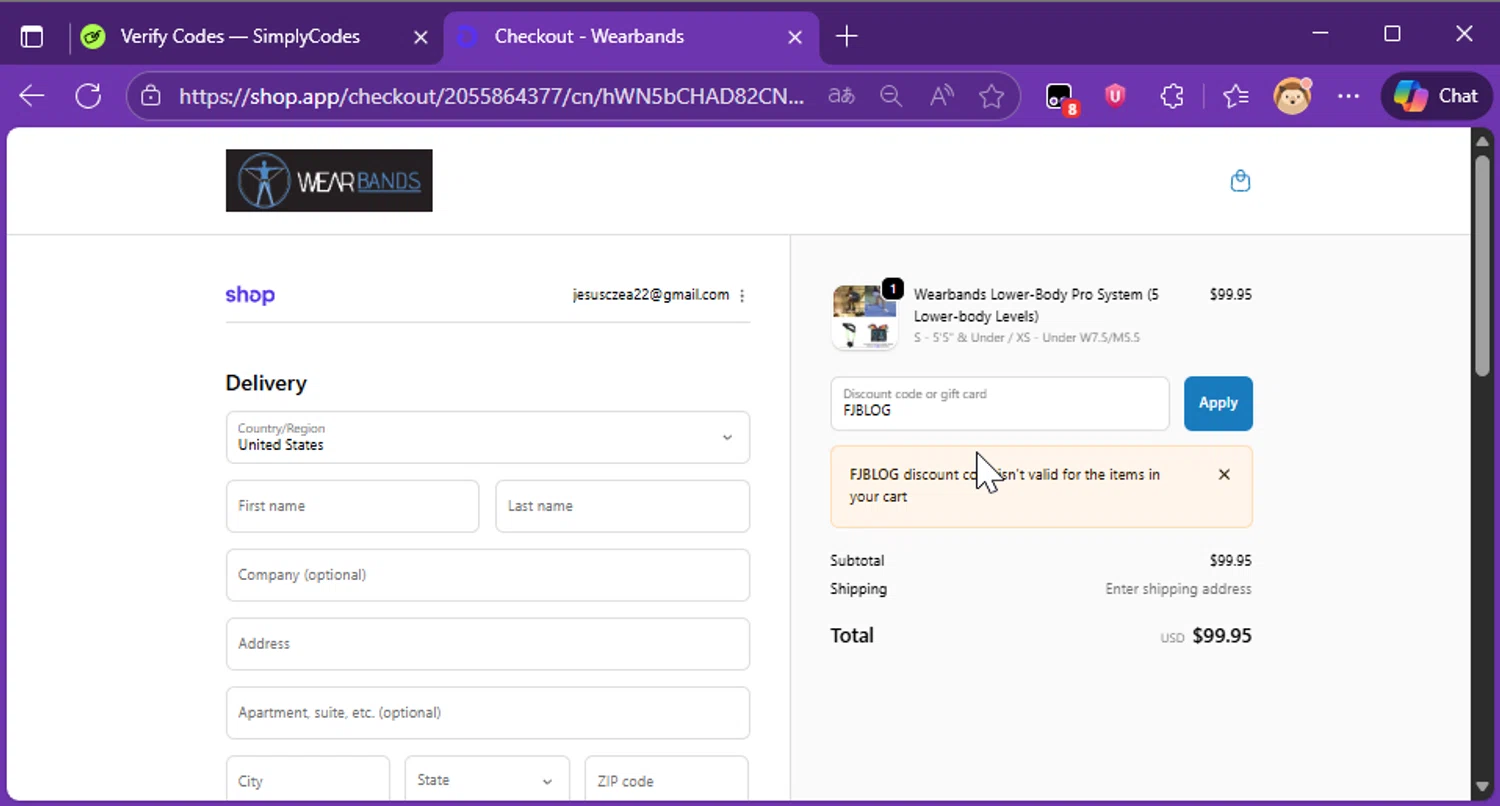Click the Subtotal label
Image resolution: width=1500 pixels, height=806 pixels.
coord(857,561)
